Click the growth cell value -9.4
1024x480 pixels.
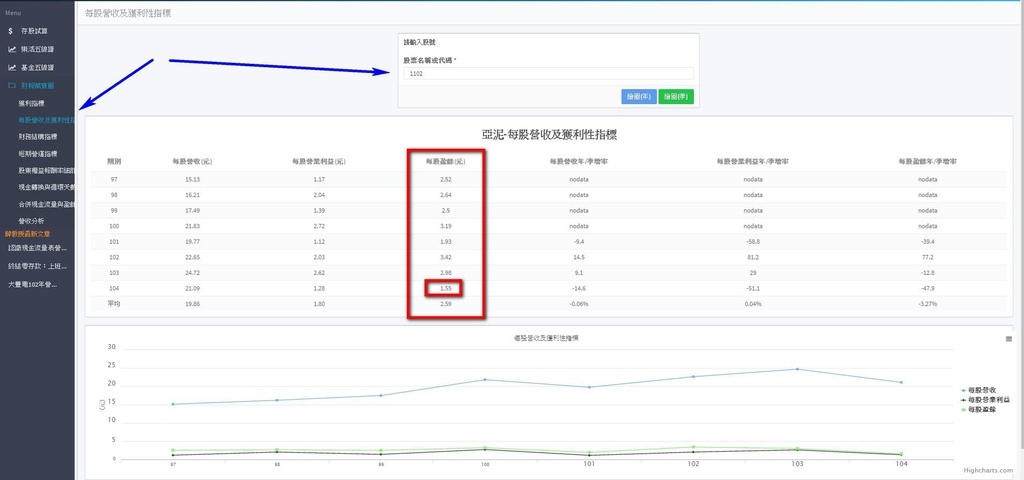pyautogui.click(x=581, y=242)
